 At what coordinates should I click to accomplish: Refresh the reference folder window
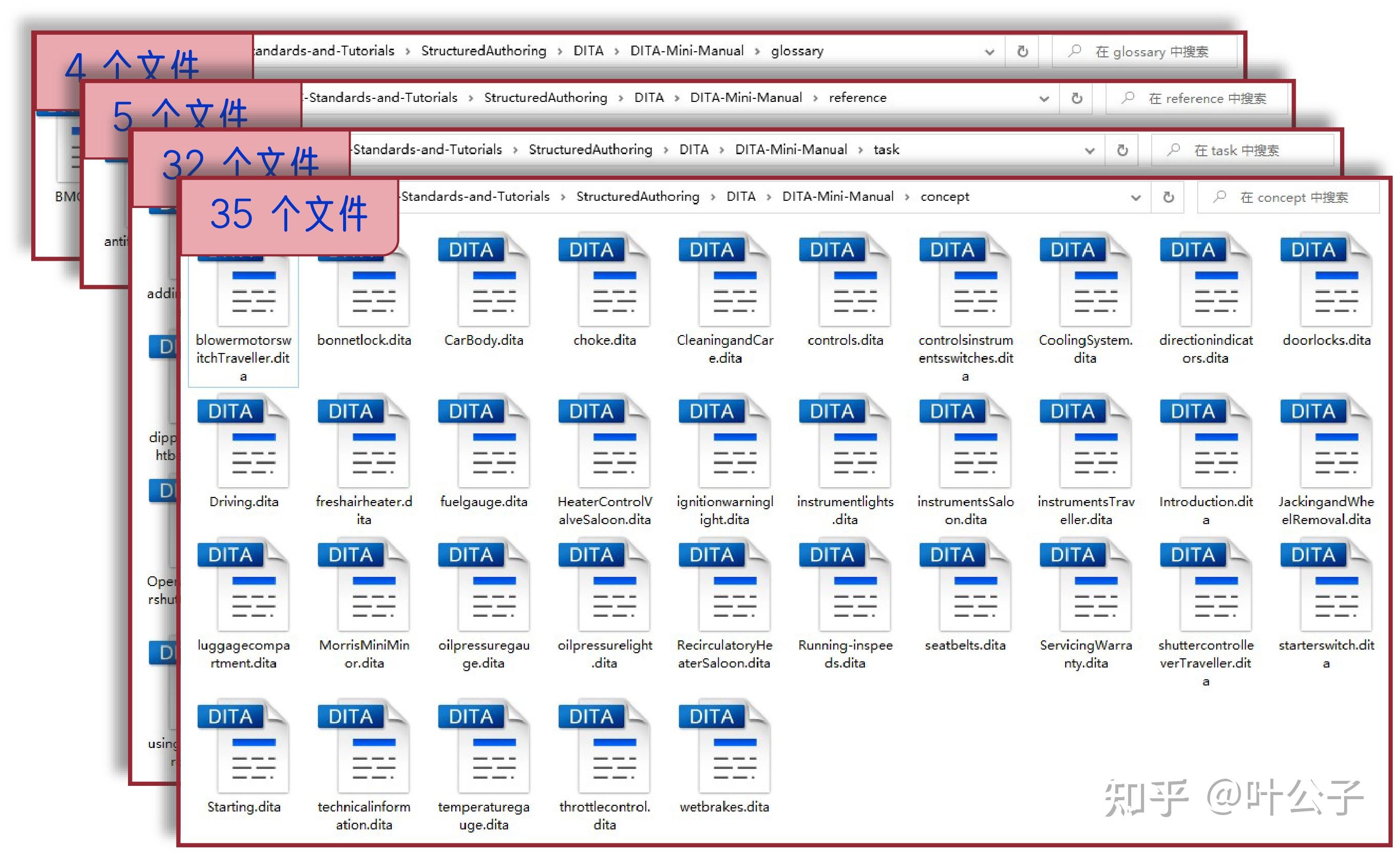1077,98
